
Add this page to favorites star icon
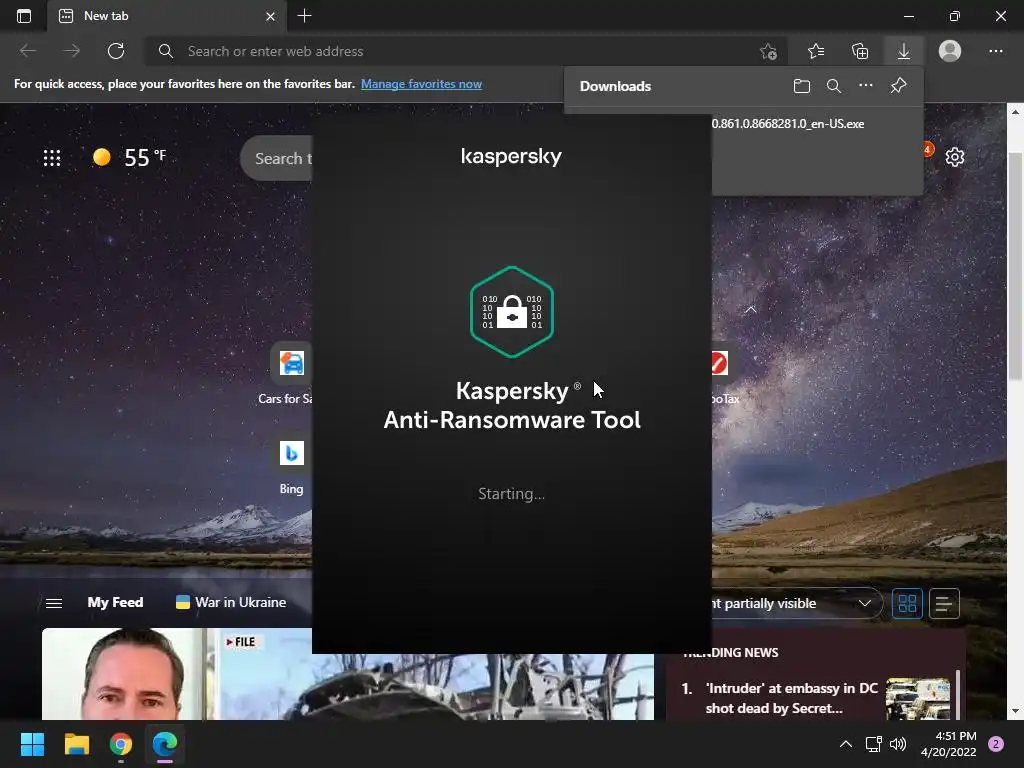[x=769, y=51]
